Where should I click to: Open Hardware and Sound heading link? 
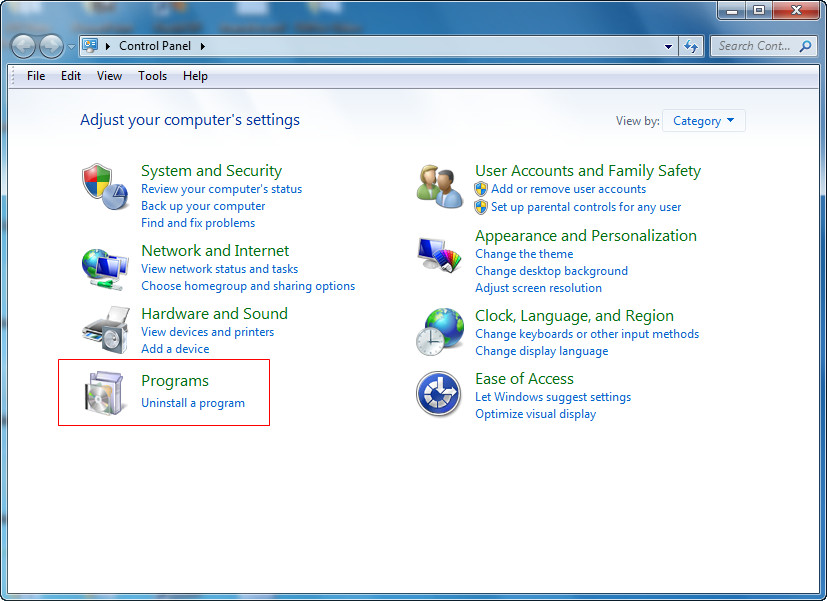215,314
